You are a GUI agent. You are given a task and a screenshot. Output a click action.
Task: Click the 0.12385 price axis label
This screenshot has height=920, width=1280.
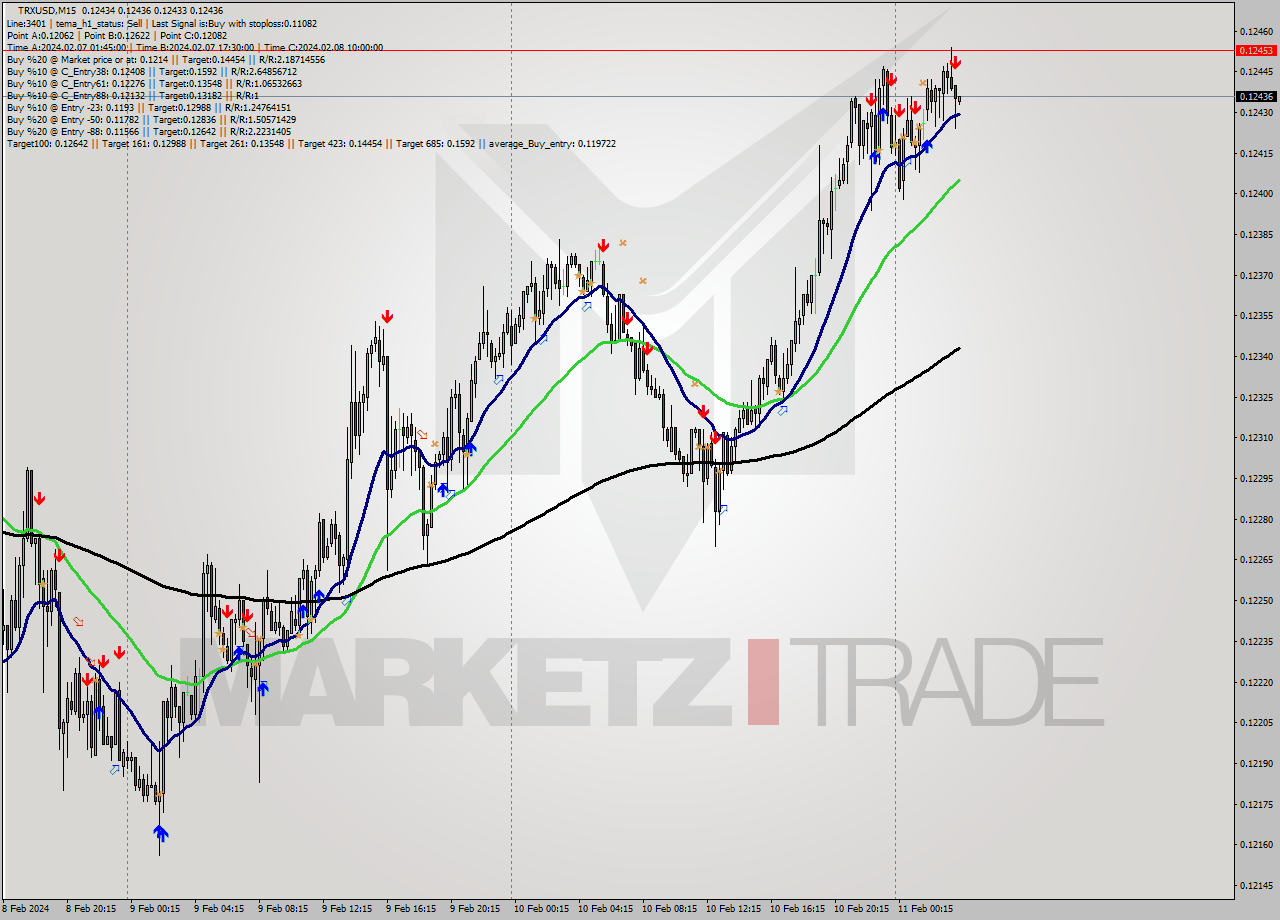coord(1255,235)
